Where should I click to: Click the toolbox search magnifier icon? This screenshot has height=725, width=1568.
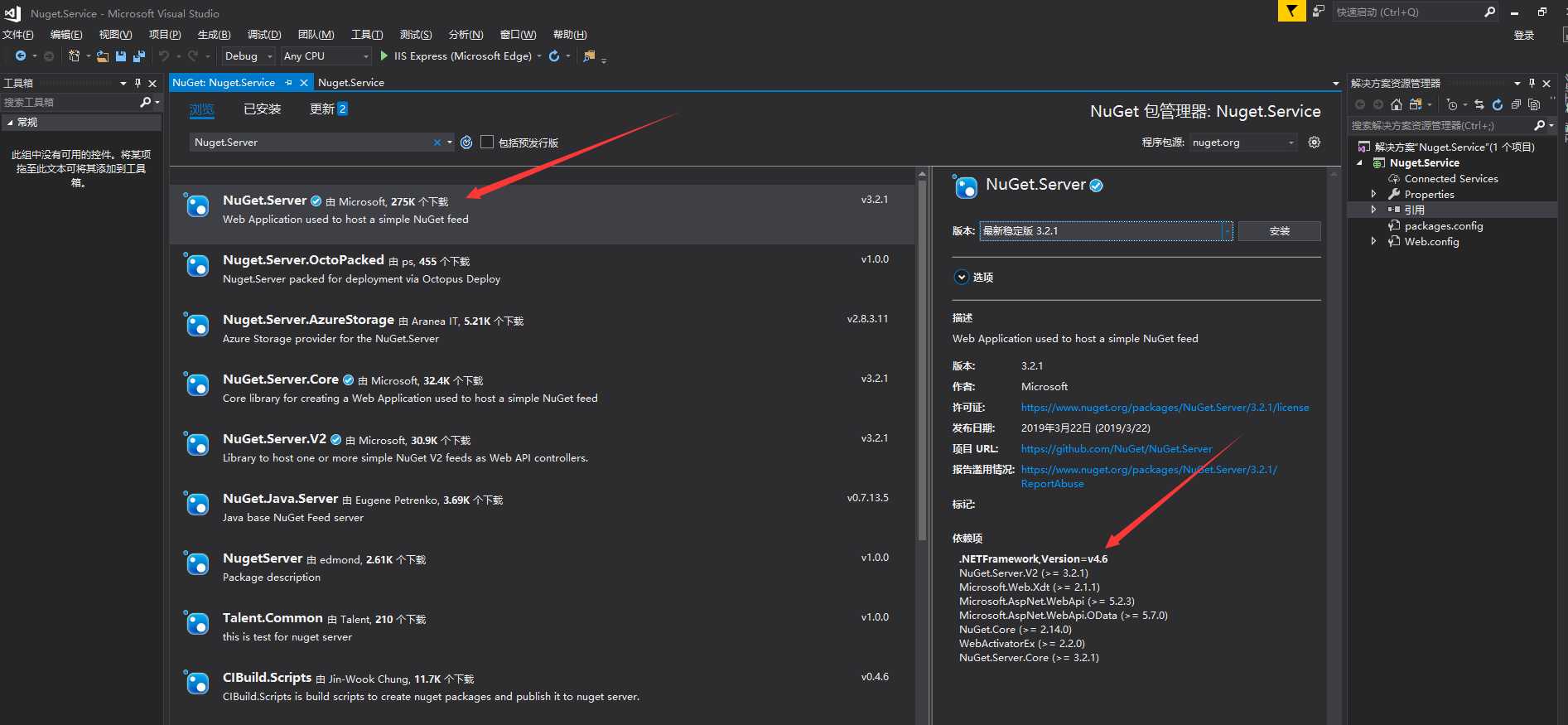146,102
